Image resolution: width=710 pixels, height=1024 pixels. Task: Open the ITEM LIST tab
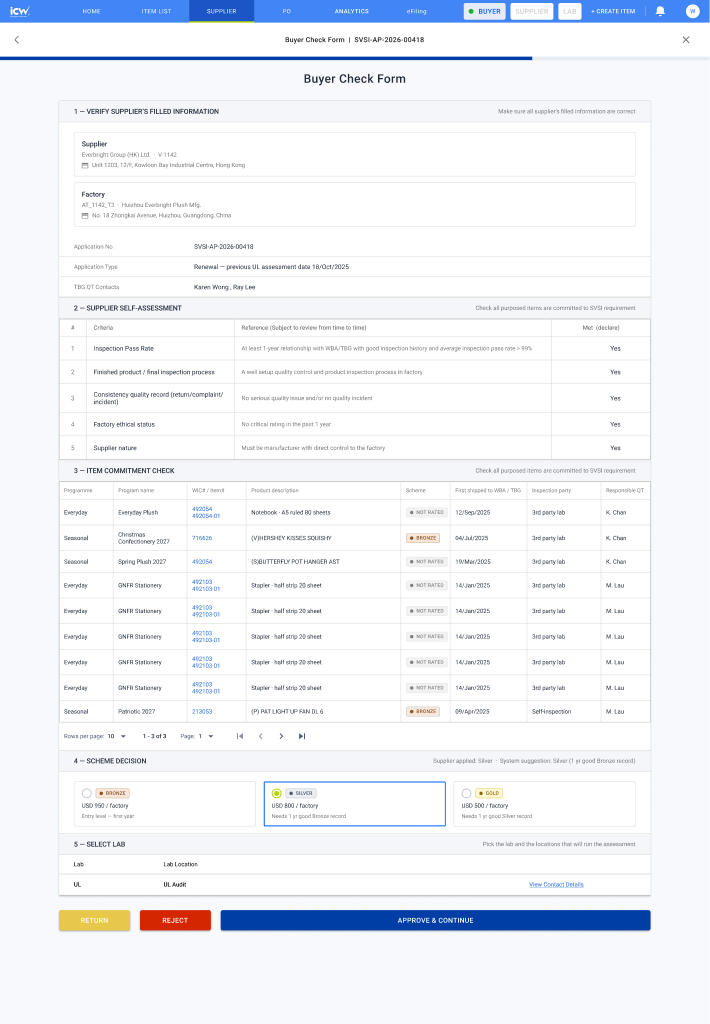pos(157,11)
